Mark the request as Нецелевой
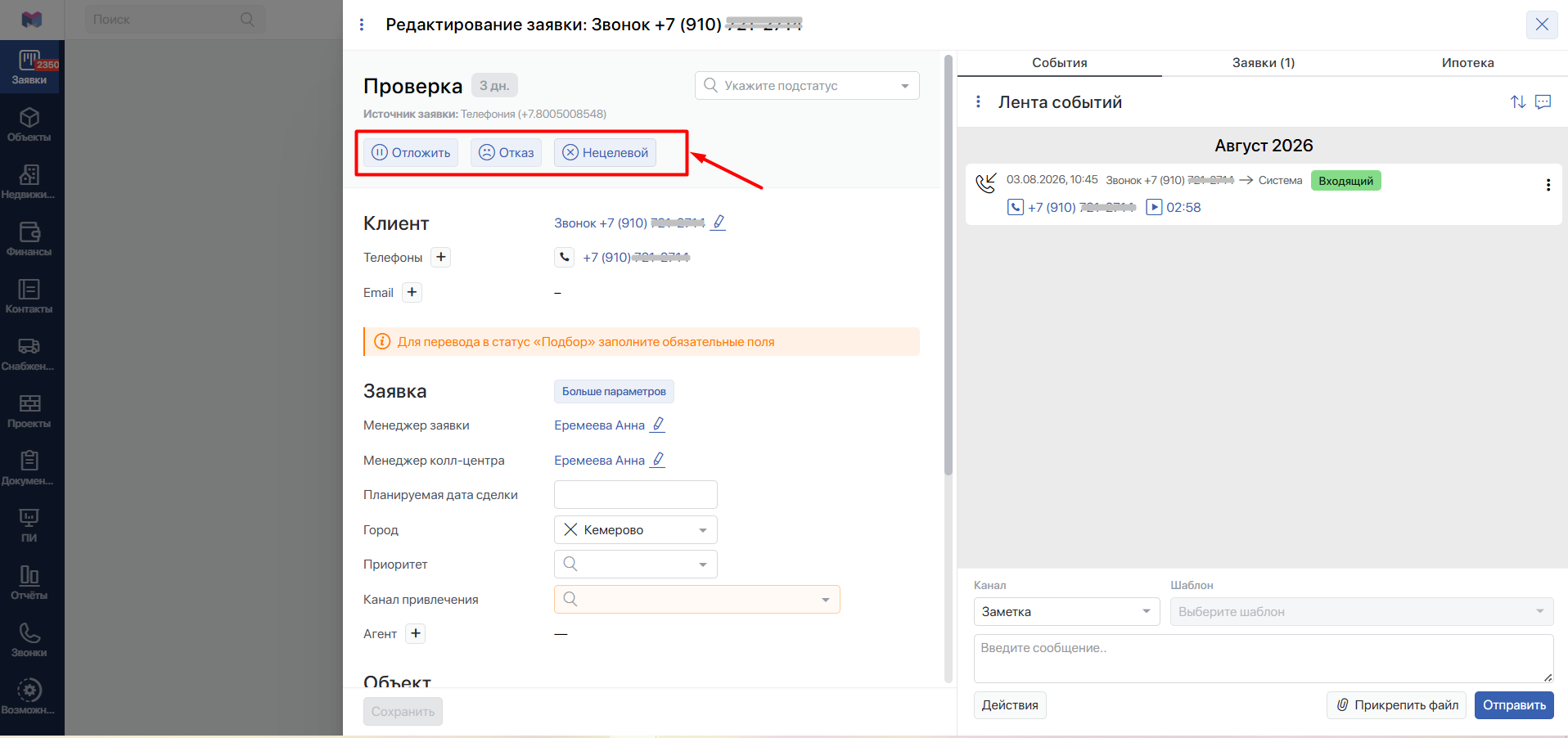Screen dimensions: 1568x738 click(x=605, y=152)
